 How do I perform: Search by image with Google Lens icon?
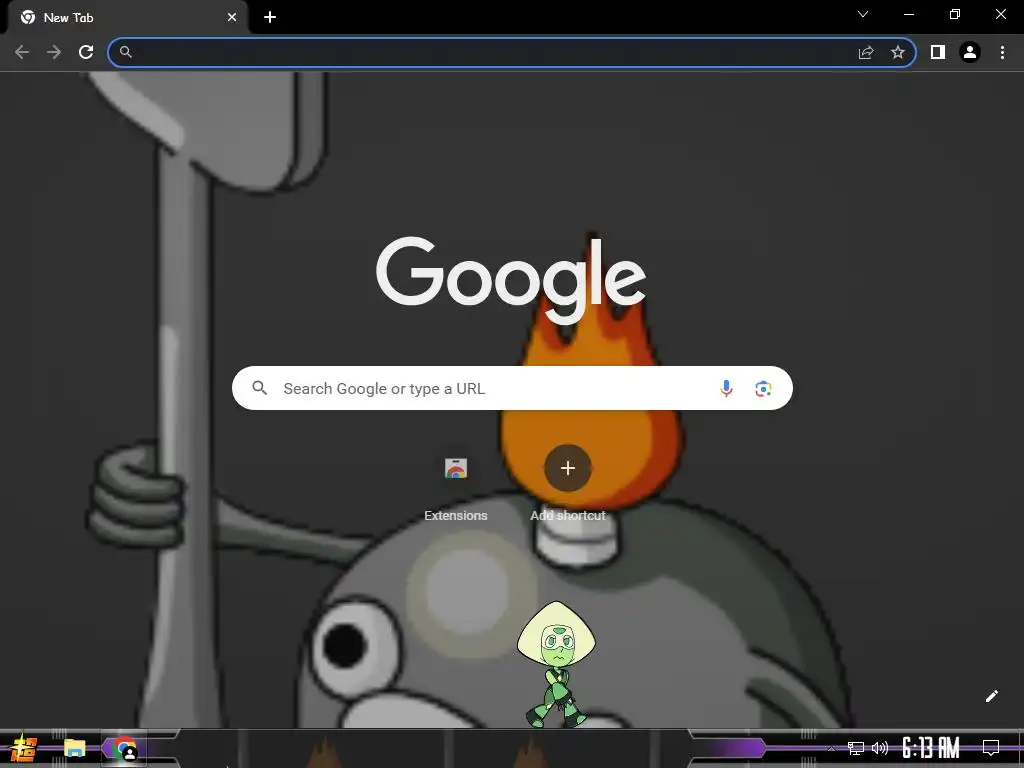(763, 389)
